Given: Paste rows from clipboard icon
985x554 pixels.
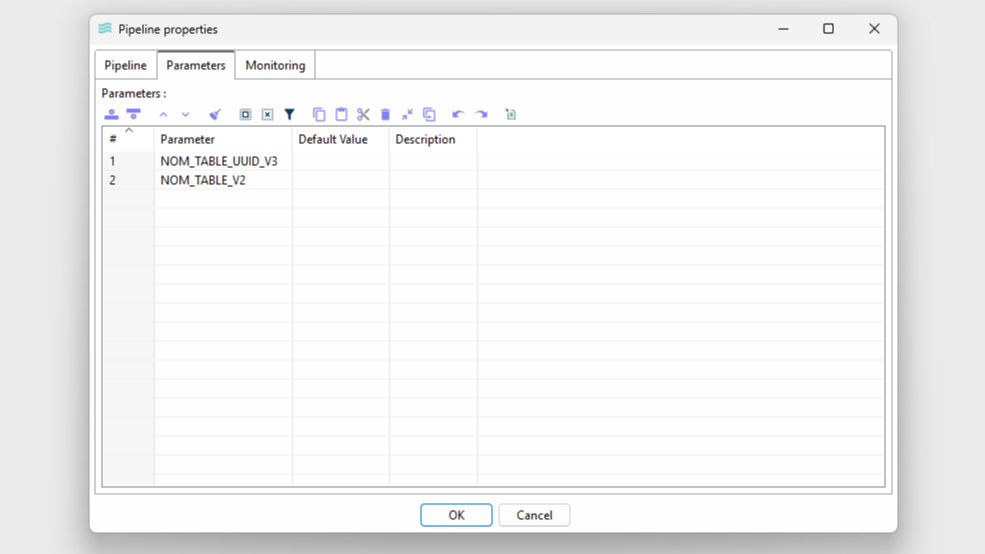Looking at the screenshot, I should pos(341,115).
